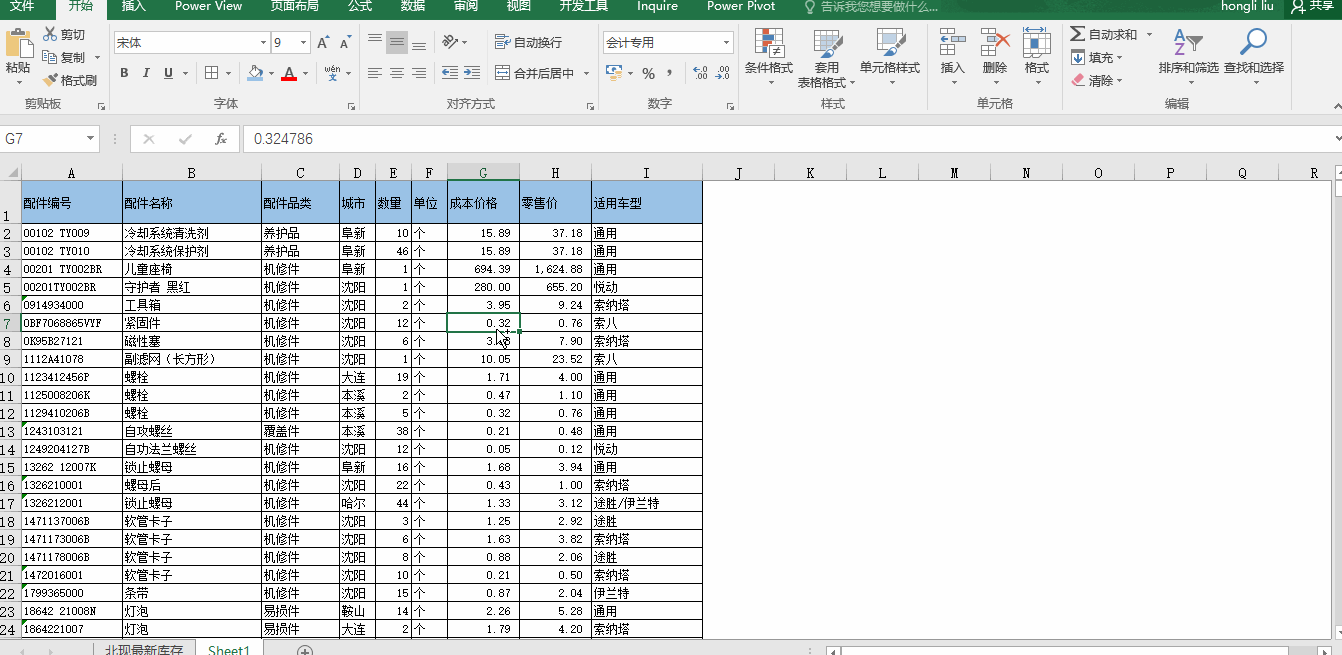
Task: Align text left in cell
Action: pos(375,73)
